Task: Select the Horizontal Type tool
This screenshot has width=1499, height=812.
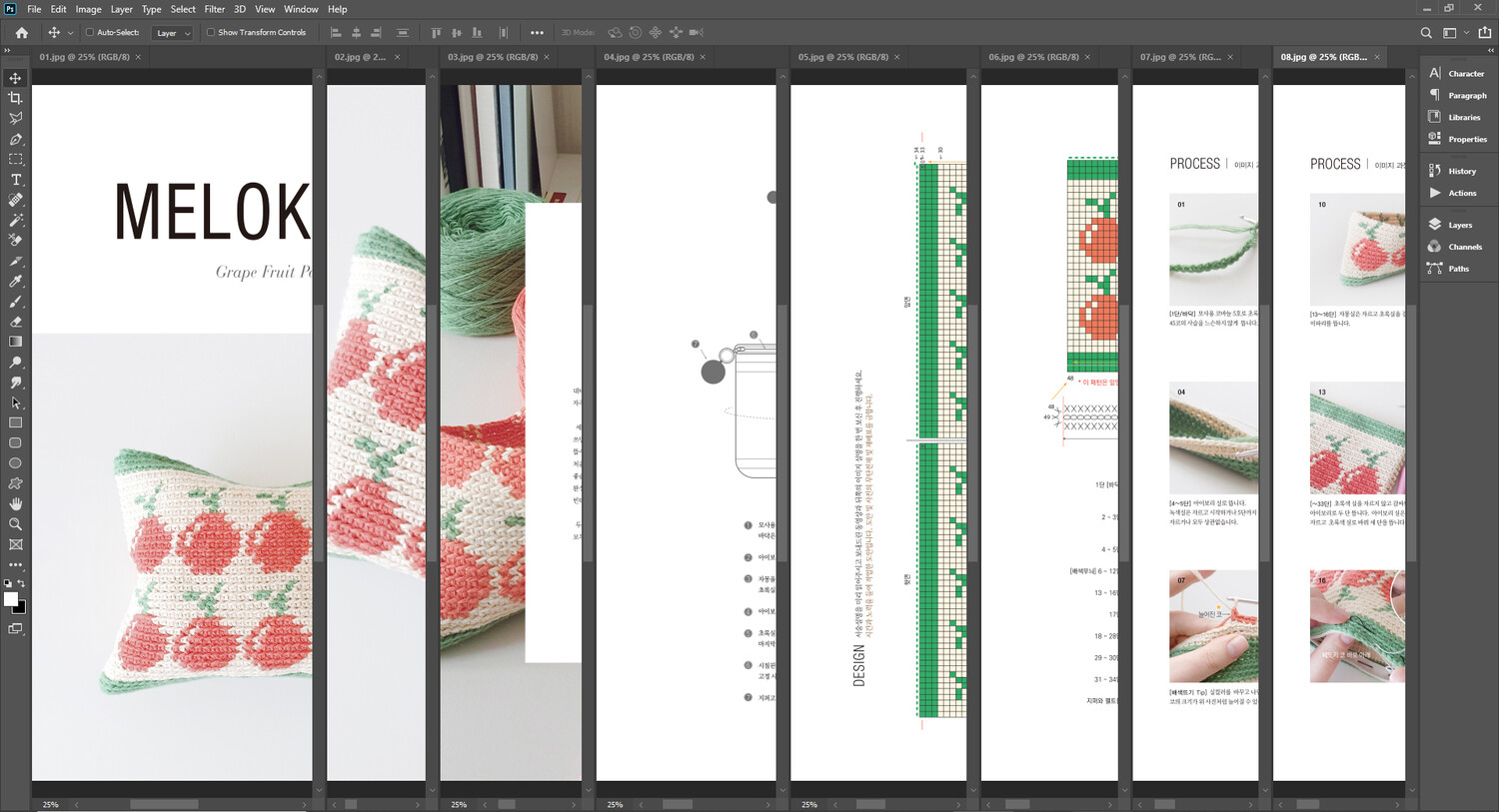Action: pyautogui.click(x=15, y=180)
